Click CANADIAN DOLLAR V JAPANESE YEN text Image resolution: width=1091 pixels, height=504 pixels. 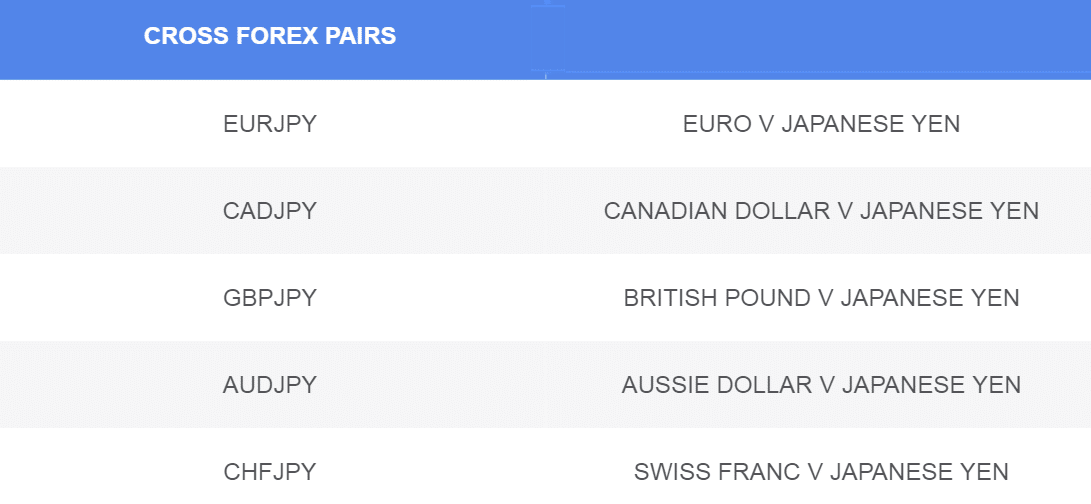click(821, 211)
